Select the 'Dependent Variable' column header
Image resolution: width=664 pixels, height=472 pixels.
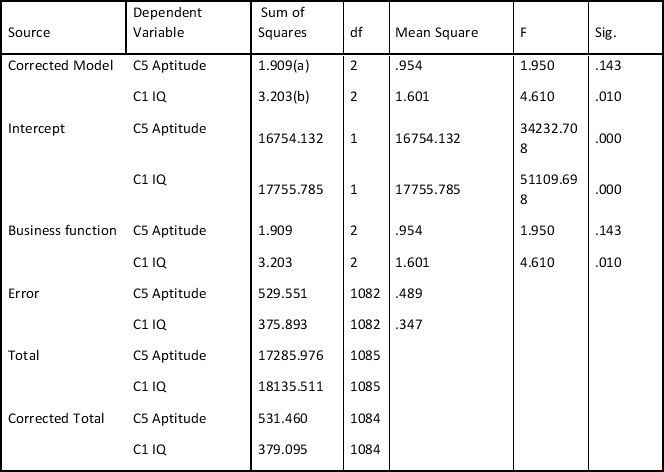pos(167,22)
